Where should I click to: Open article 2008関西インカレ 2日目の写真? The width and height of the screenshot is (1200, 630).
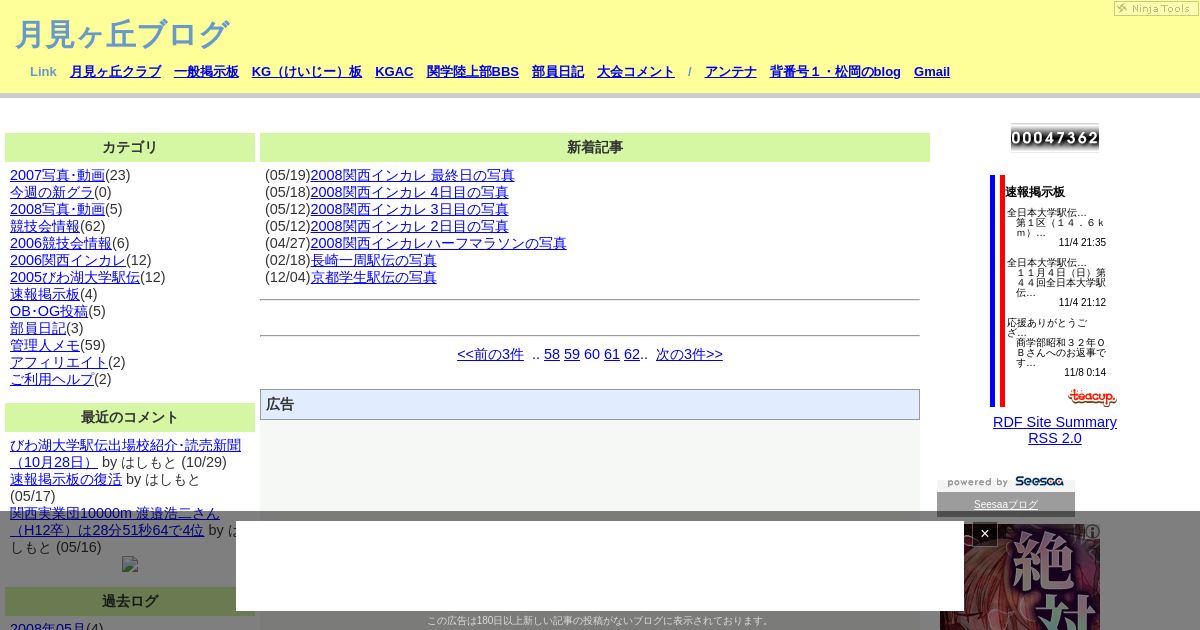coord(409,226)
